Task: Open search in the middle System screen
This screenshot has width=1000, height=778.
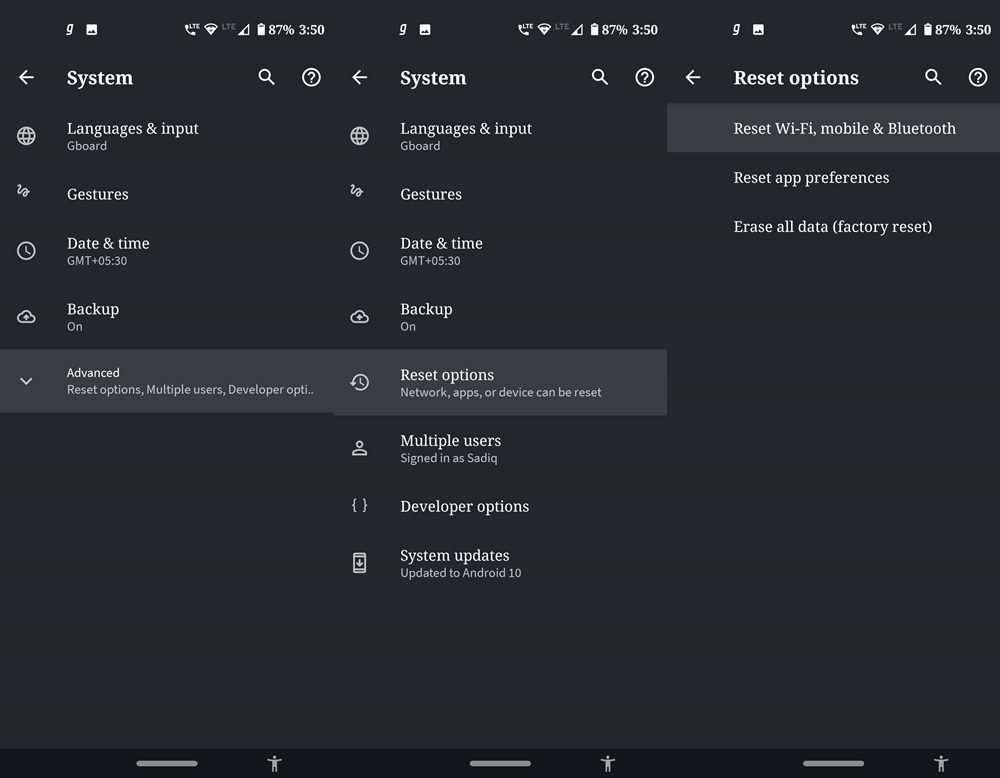Action: (599, 77)
